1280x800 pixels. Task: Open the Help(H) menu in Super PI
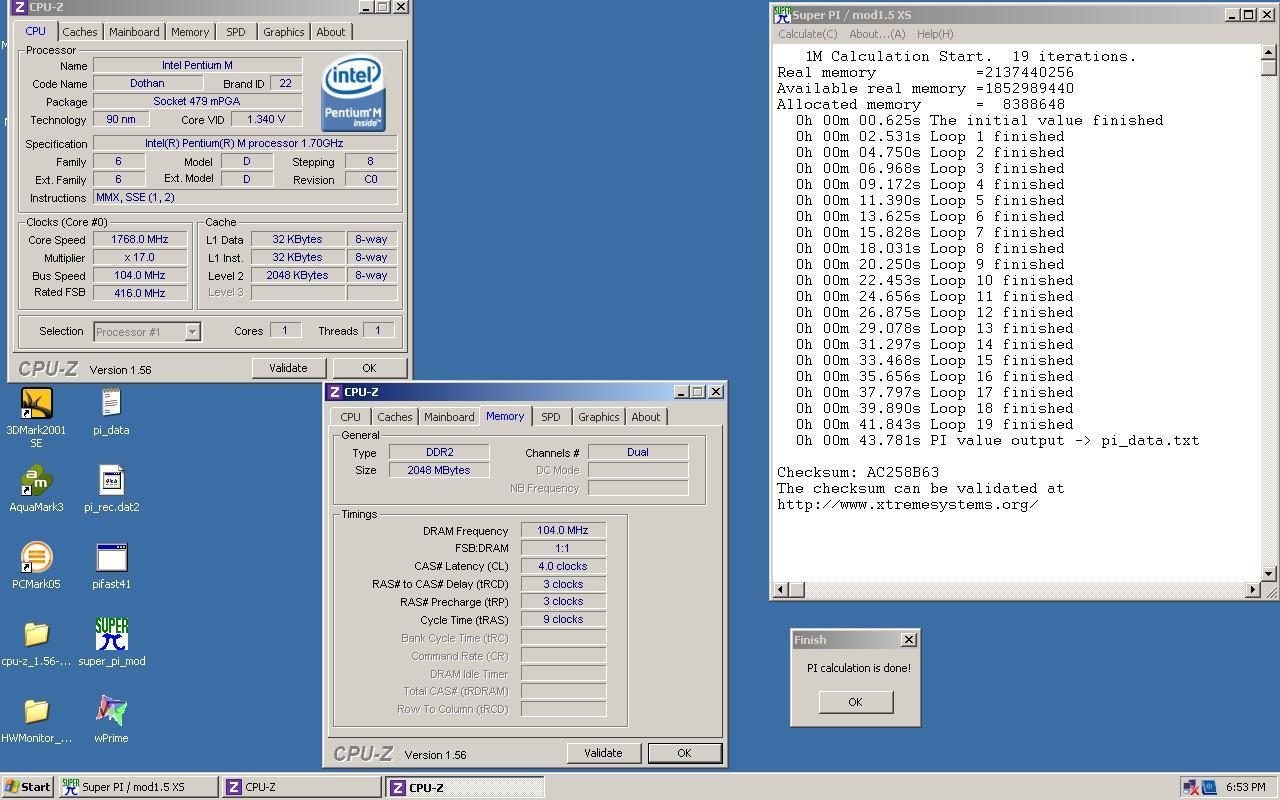click(x=935, y=34)
